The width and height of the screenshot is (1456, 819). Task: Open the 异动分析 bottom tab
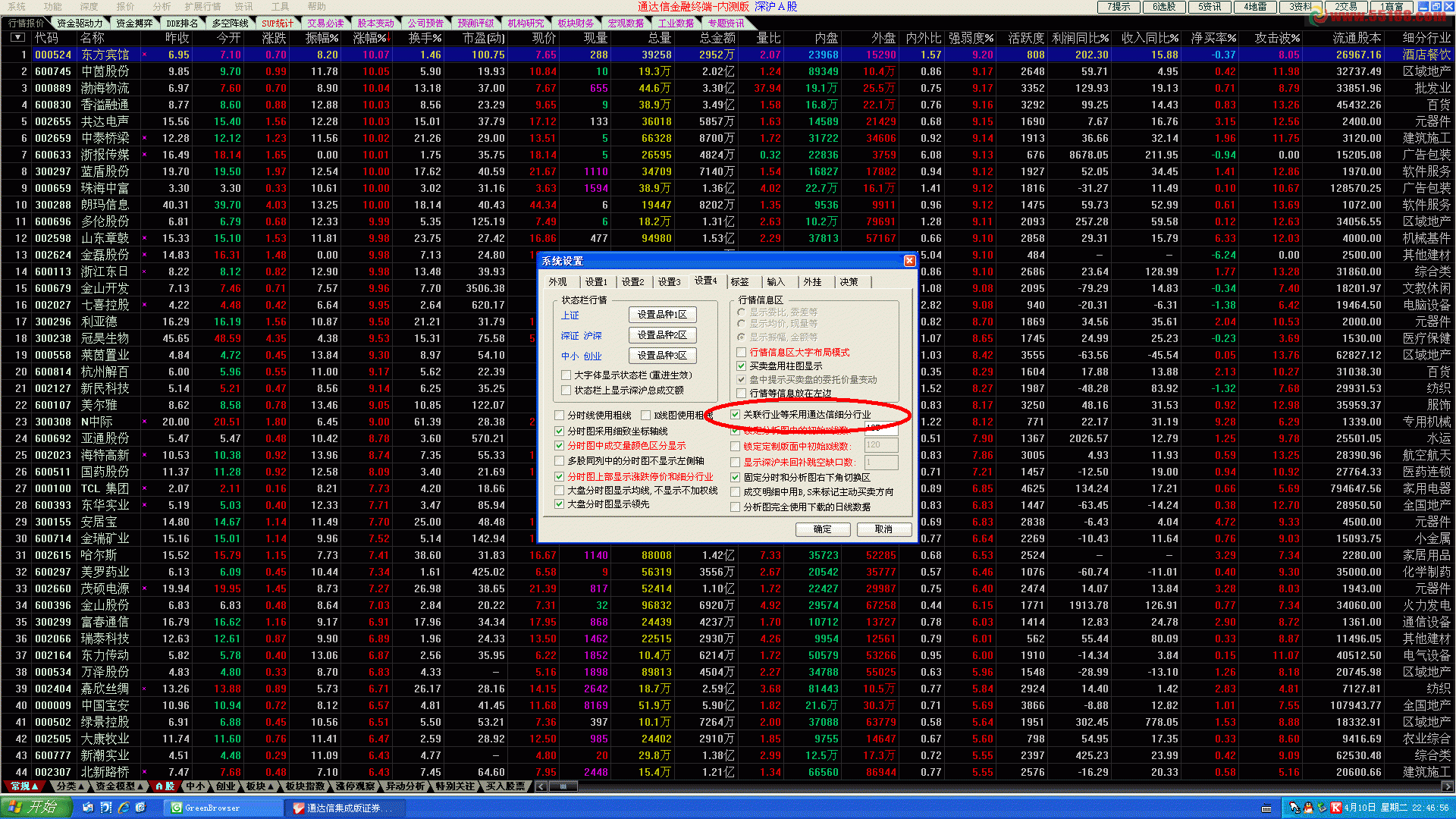point(405,786)
